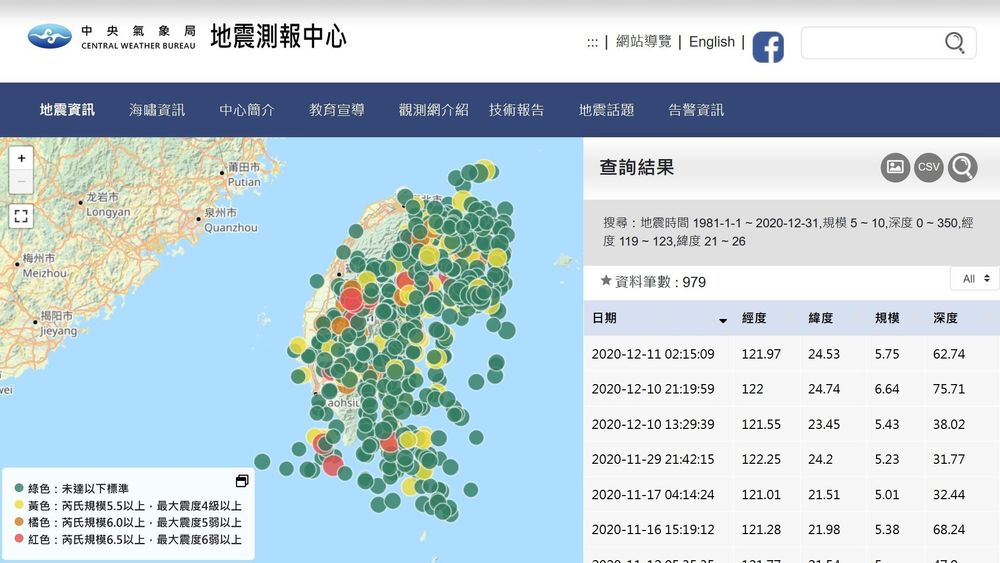Open the query search panel icon
Screen dimensions: 1000x563
[x=962, y=167]
